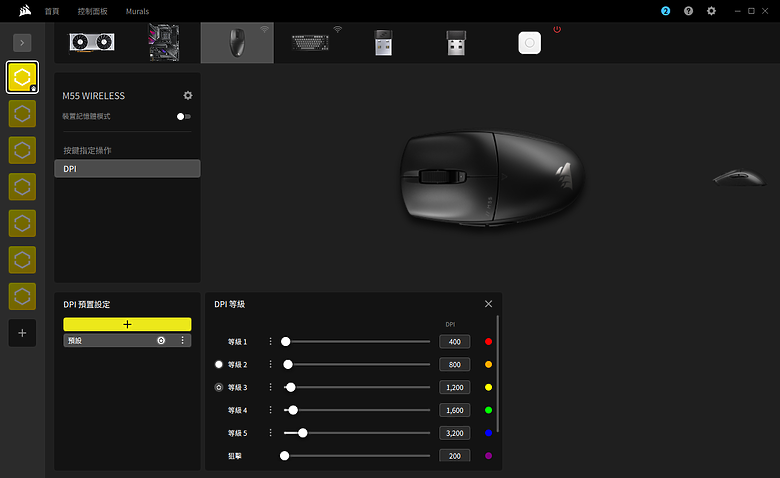Image resolution: width=780 pixels, height=478 pixels.
Task: Select the fourth profile icon in sidebar
Action: (x=22, y=187)
